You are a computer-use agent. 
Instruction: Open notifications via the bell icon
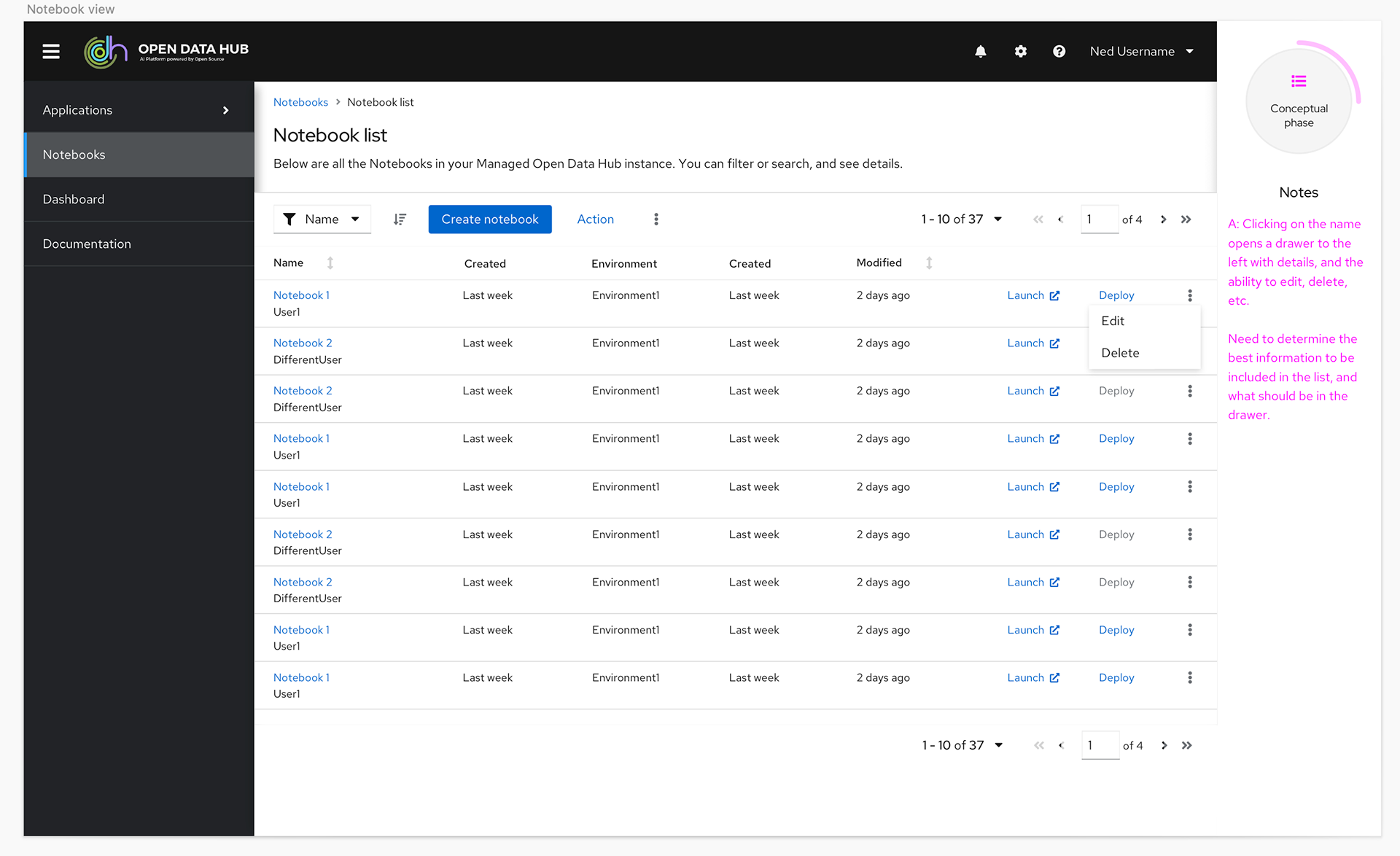coord(981,51)
